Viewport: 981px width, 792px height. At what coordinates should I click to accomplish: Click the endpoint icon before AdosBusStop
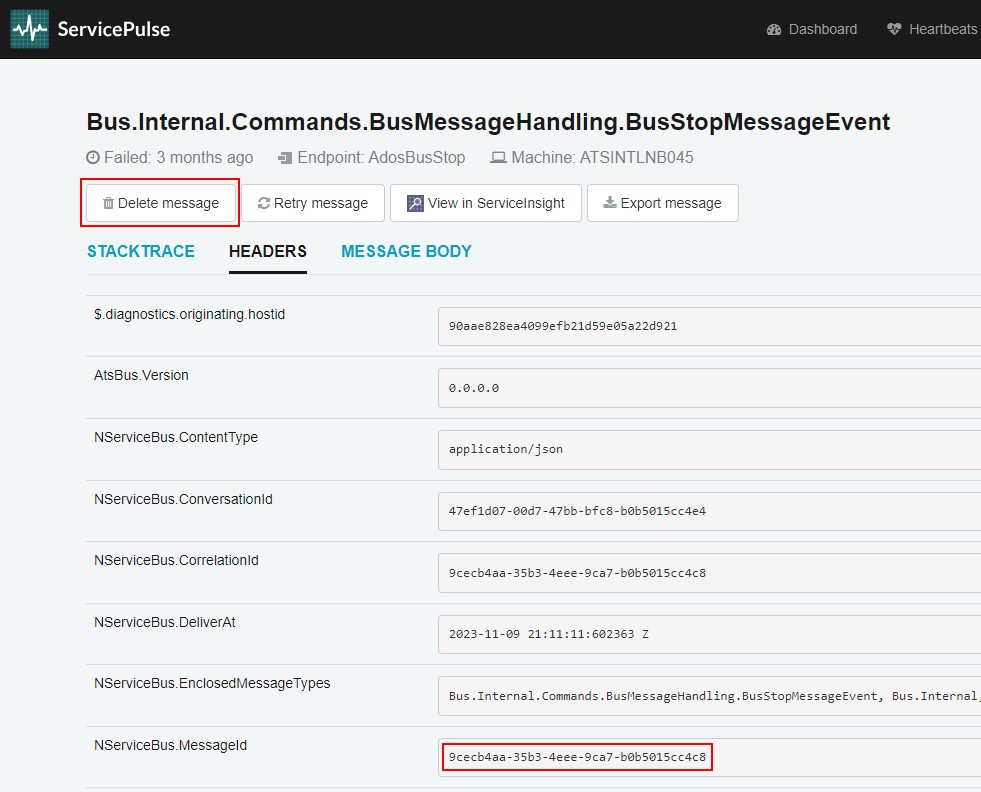pyautogui.click(x=285, y=158)
